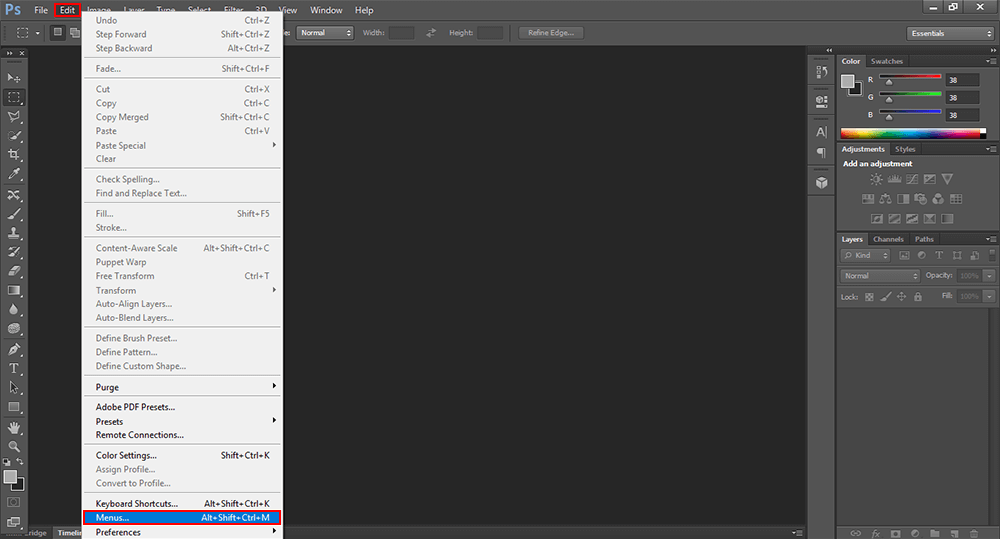Open the Style Normal dropdown in options bar
The image size is (1000, 539).
tap(325, 33)
